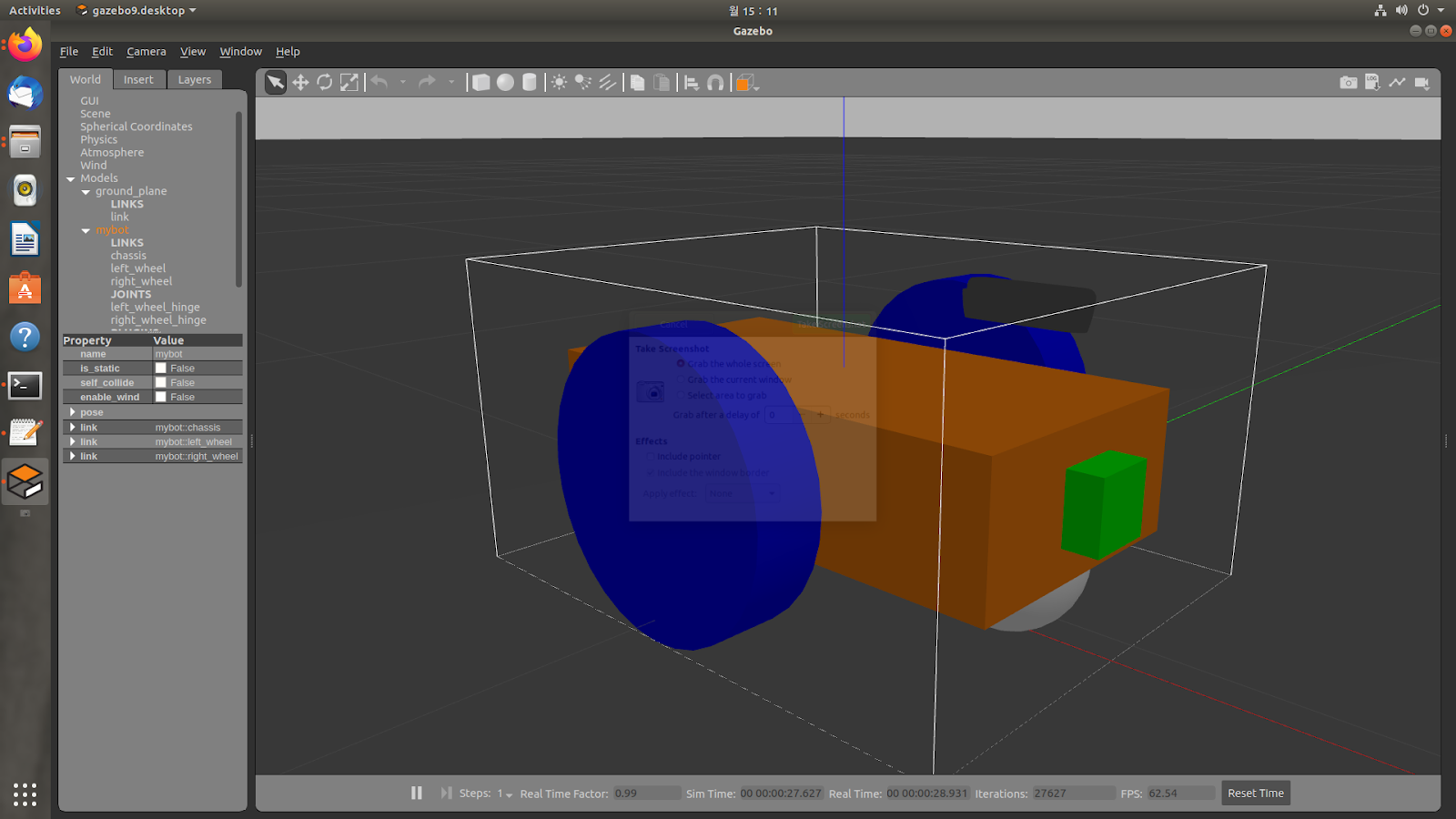1456x819 pixels.
Task: Insert a cylinder shape
Action: 530,83
